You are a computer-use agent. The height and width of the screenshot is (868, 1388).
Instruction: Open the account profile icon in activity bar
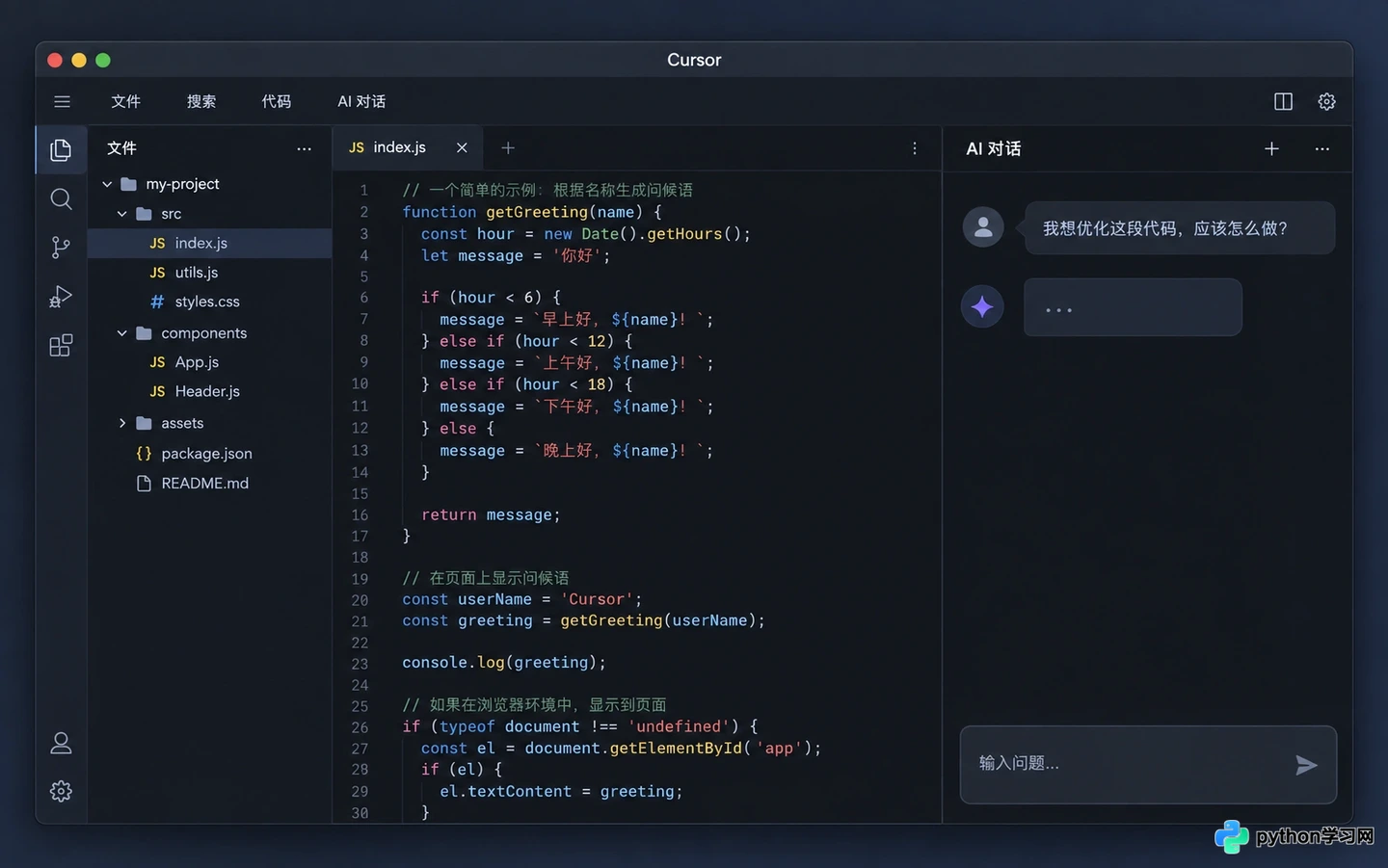pos(61,743)
